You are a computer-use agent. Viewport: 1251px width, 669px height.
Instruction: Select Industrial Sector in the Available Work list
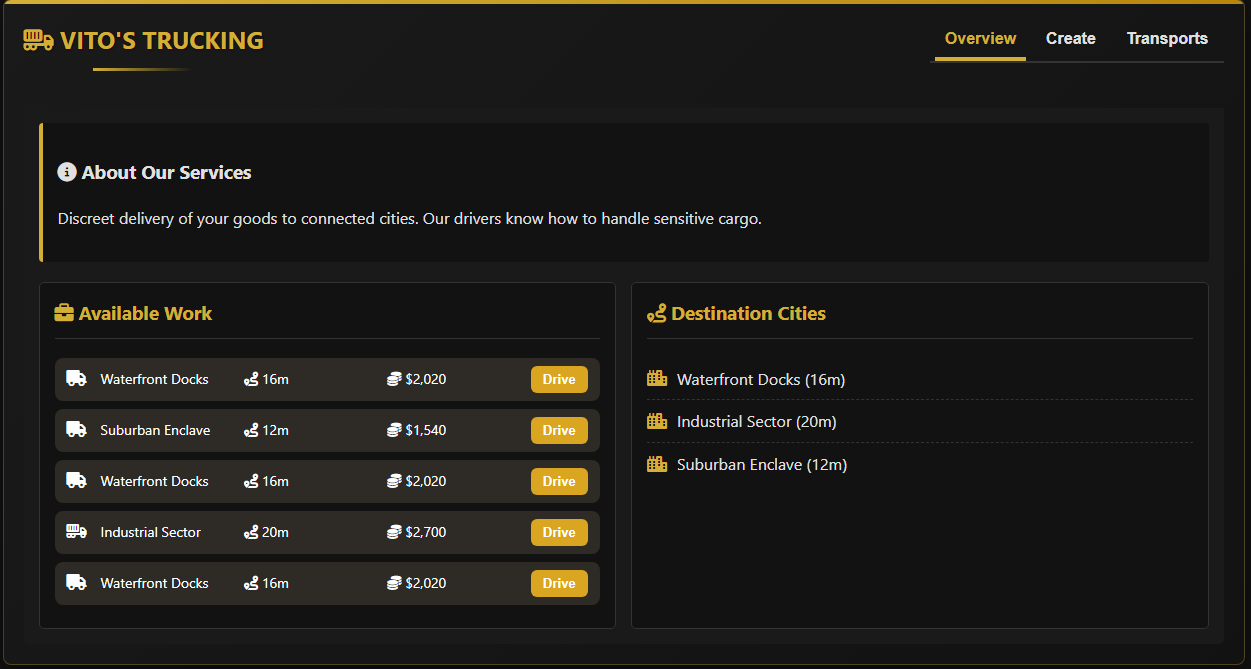(x=150, y=532)
